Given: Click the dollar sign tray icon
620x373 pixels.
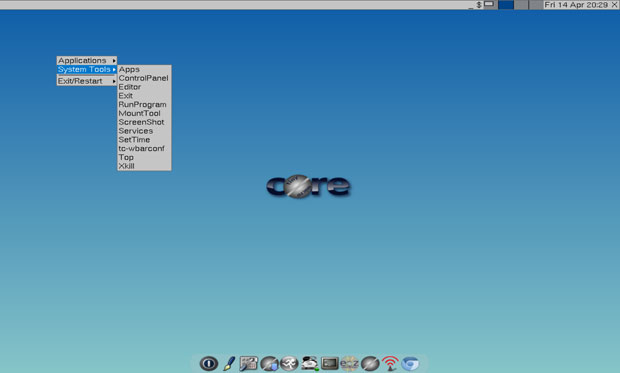Looking at the screenshot, I should click(479, 5).
